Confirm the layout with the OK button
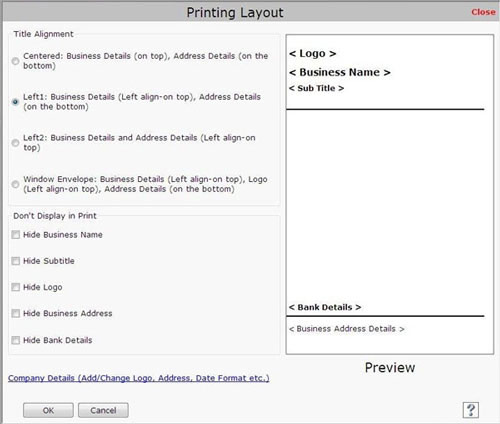500x424 pixels. pyautogui.click(x=48, y=410)
